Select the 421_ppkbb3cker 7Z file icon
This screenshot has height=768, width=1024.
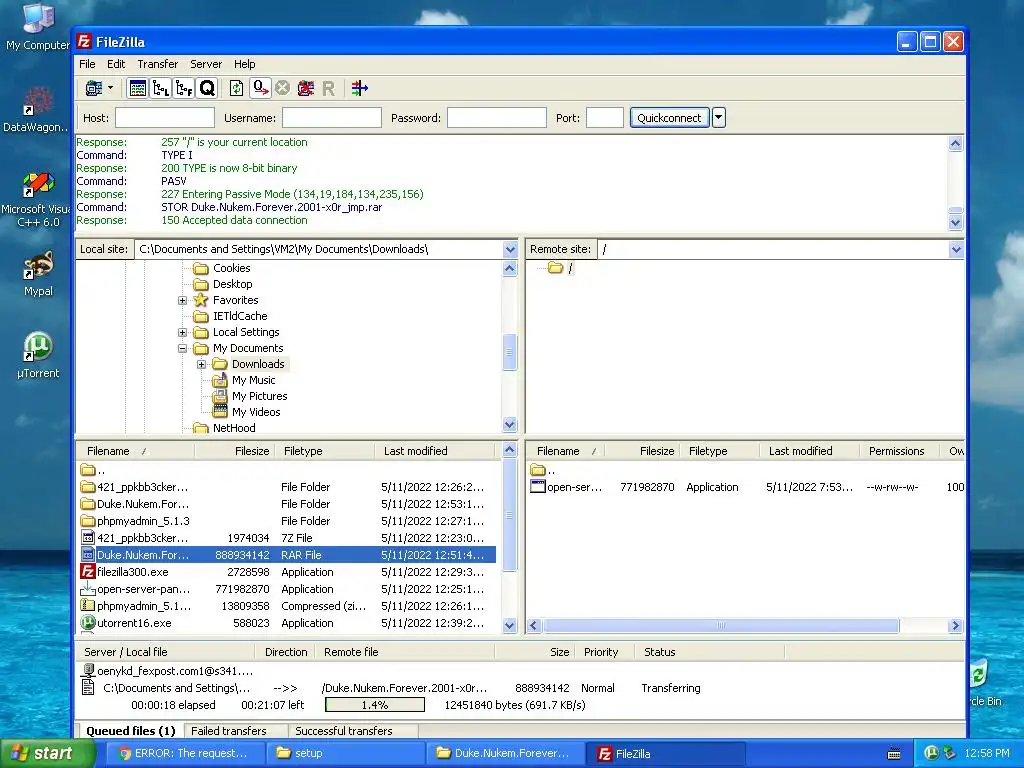click(88, 538)
